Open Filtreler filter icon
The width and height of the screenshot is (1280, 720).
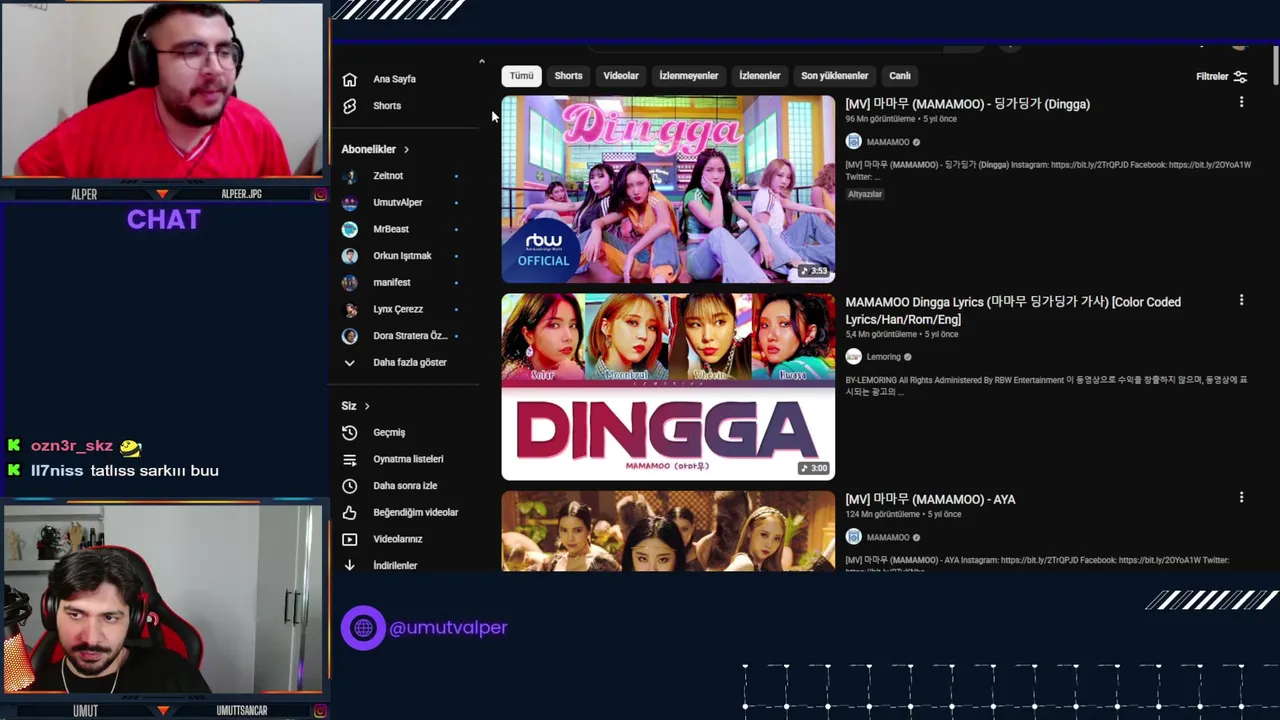1240,77
